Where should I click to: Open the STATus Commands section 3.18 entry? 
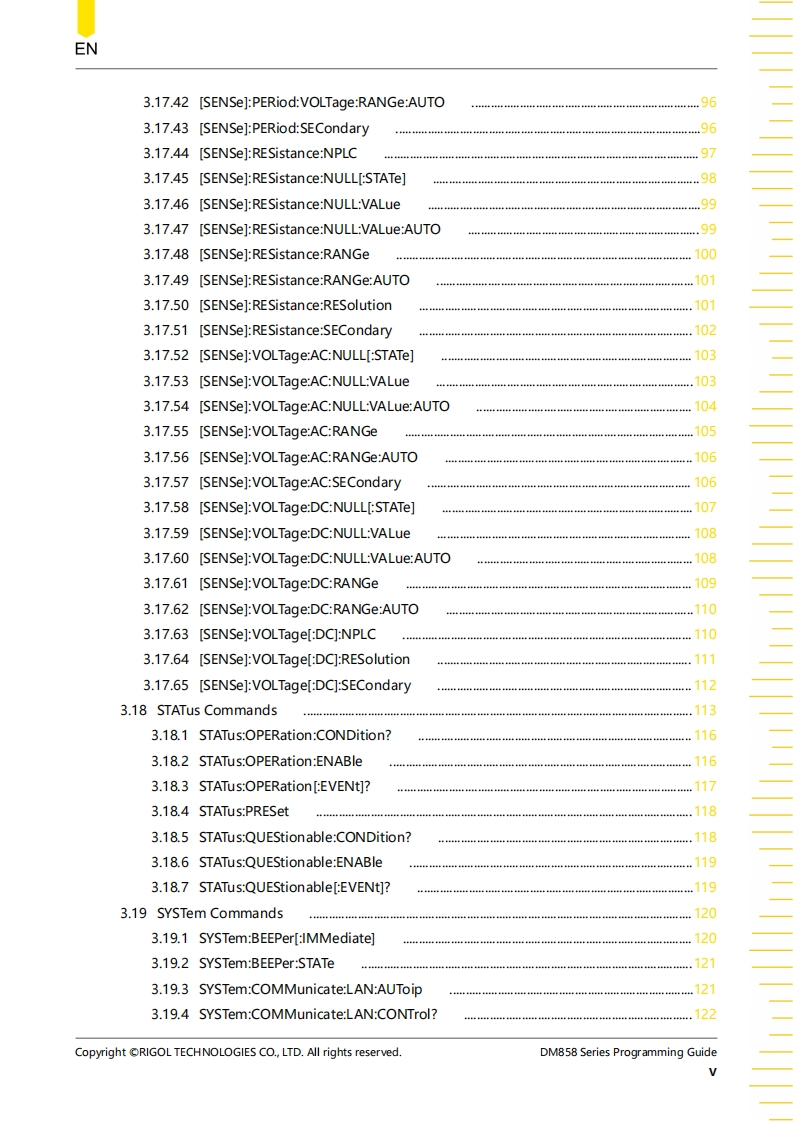click(216, 710)
